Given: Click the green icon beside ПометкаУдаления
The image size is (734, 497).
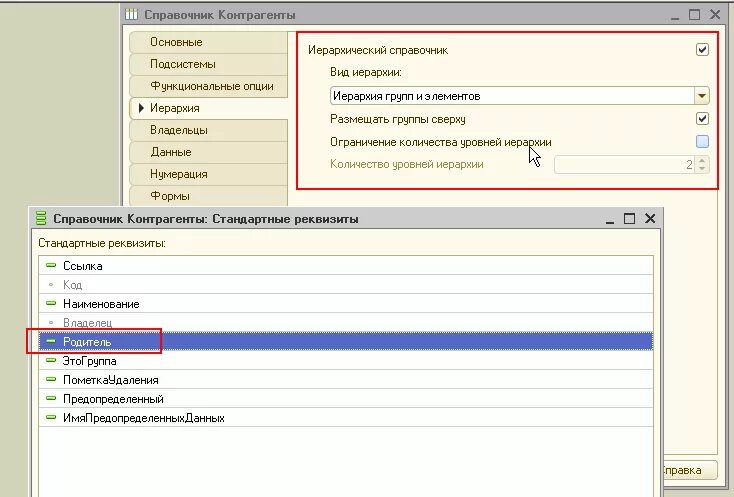Looking at the screenshot, I should 51,380.
